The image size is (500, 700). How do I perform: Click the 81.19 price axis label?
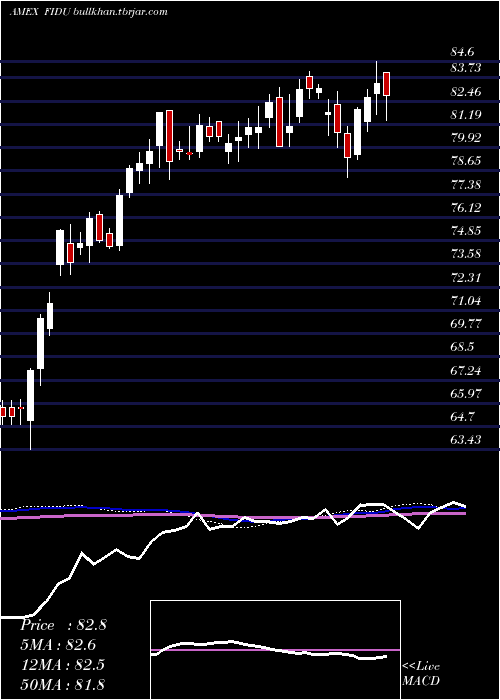(x=466, y=115)
